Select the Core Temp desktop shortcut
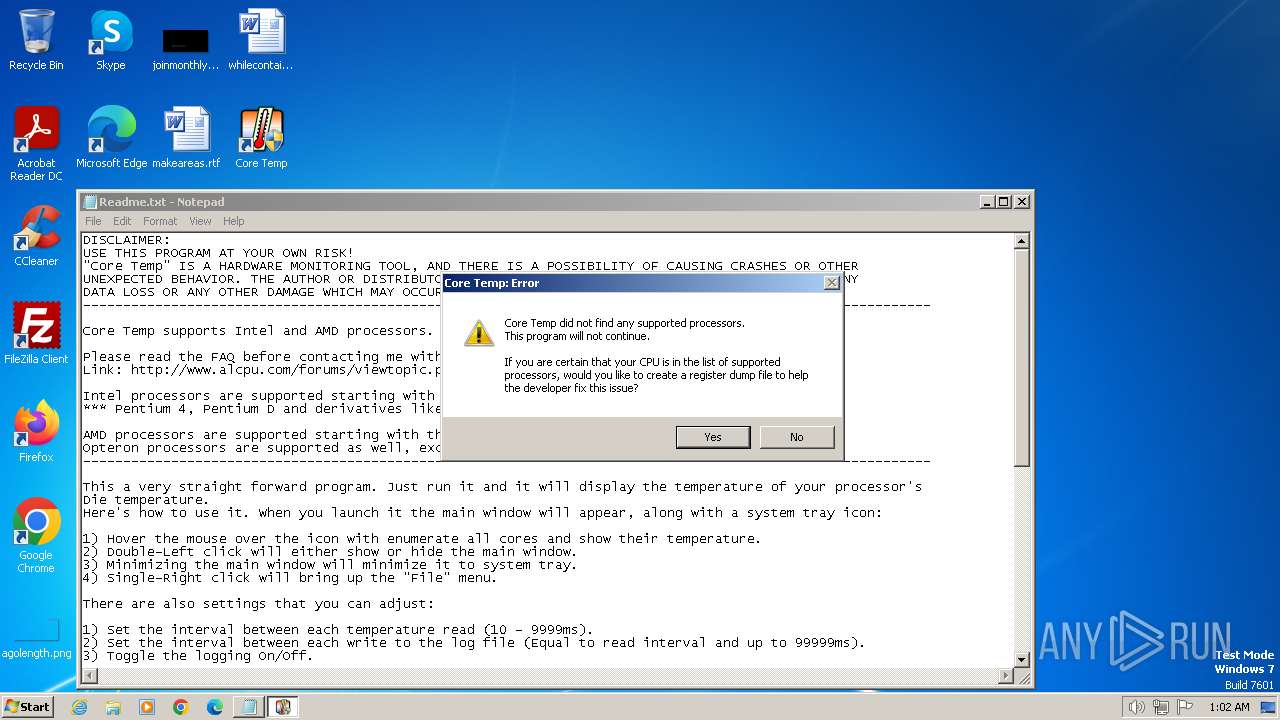This screenshot has height=720, width=1280. coord(261,138)
